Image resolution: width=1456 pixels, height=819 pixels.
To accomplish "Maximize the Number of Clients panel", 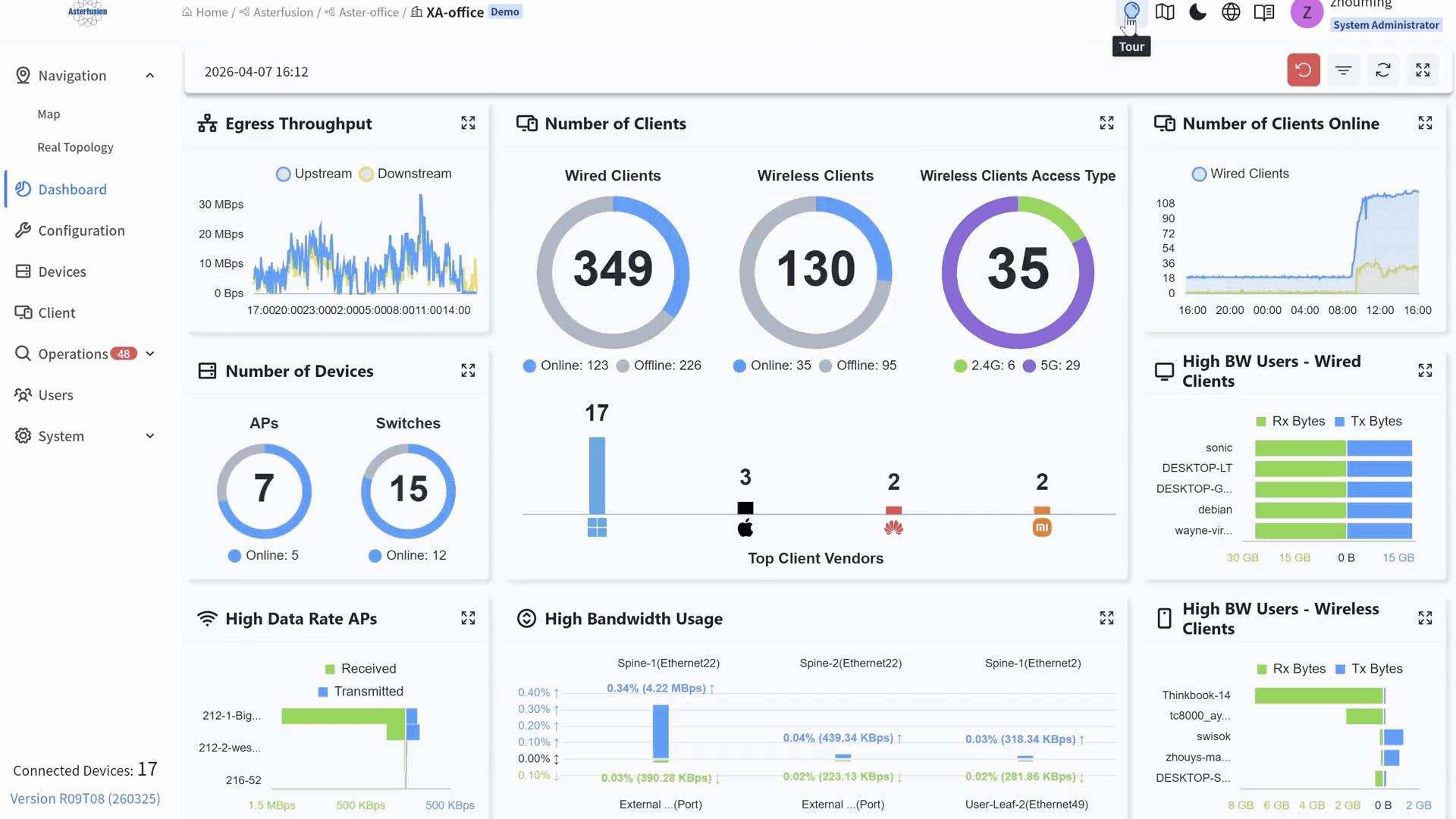I will (1106, 123).
